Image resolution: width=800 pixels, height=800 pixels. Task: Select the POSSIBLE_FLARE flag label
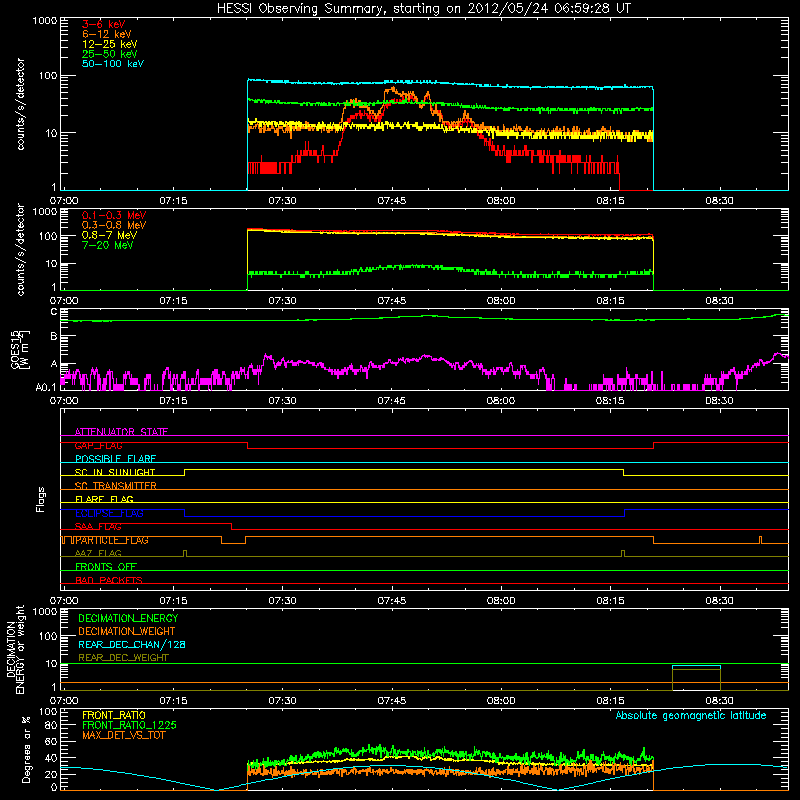(x=115, y=459)
